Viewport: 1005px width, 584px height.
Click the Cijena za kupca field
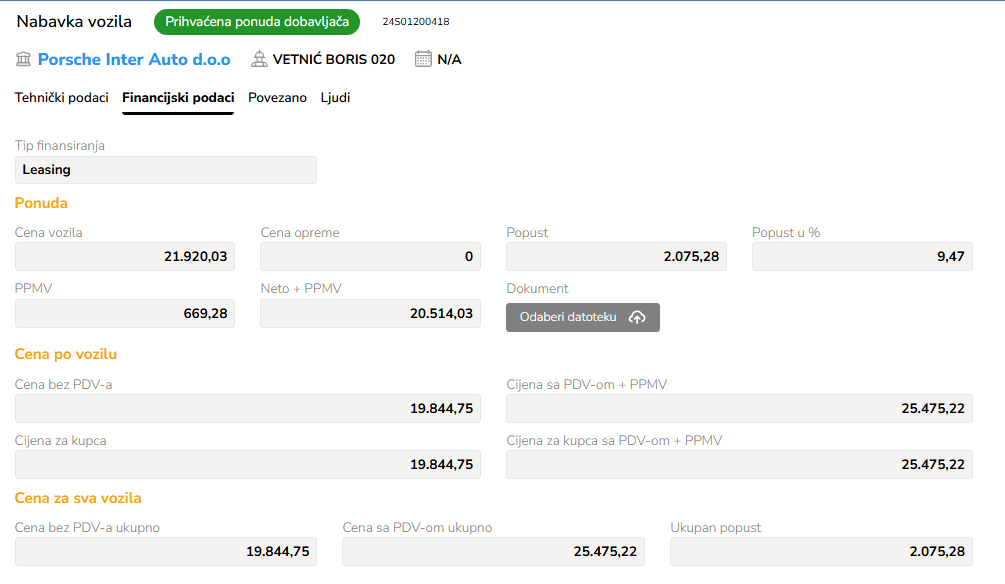[248, 465]
